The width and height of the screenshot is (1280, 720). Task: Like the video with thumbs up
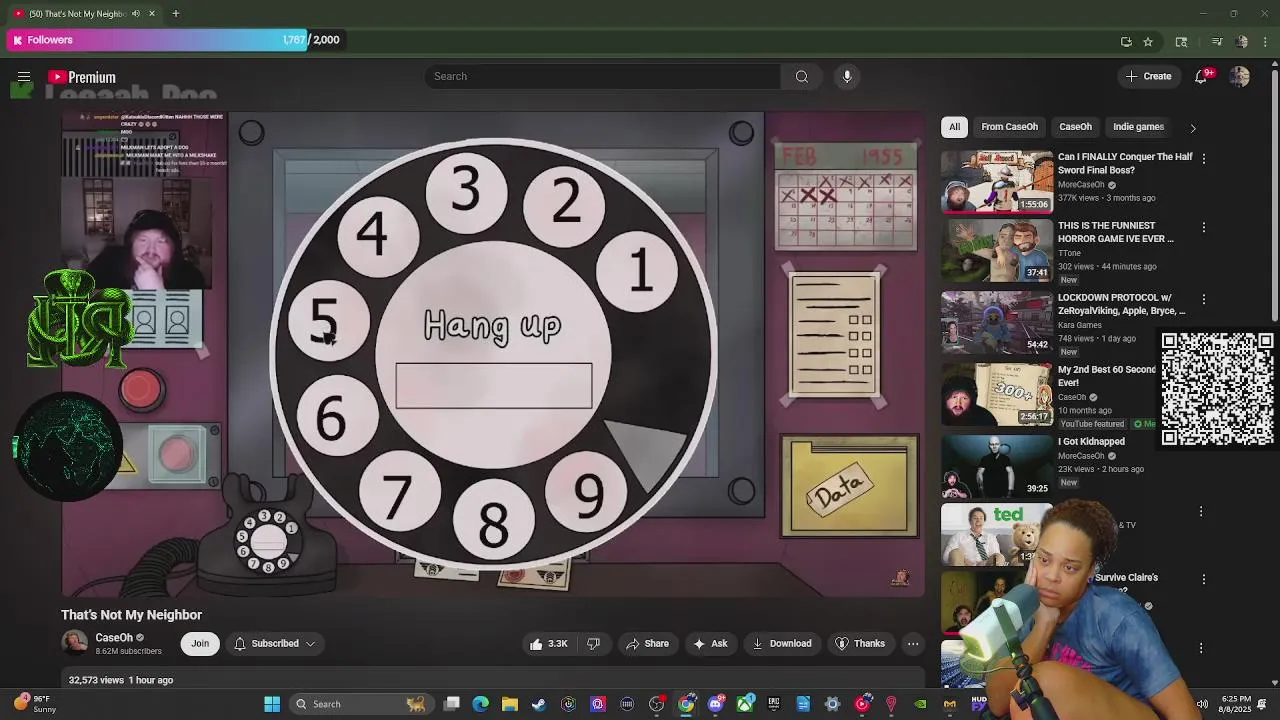(549, 644)
